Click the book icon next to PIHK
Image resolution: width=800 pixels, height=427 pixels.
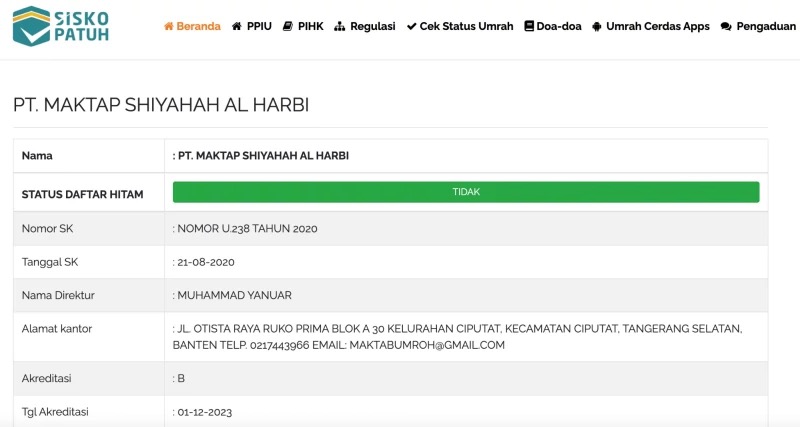[x=288, y=26]
